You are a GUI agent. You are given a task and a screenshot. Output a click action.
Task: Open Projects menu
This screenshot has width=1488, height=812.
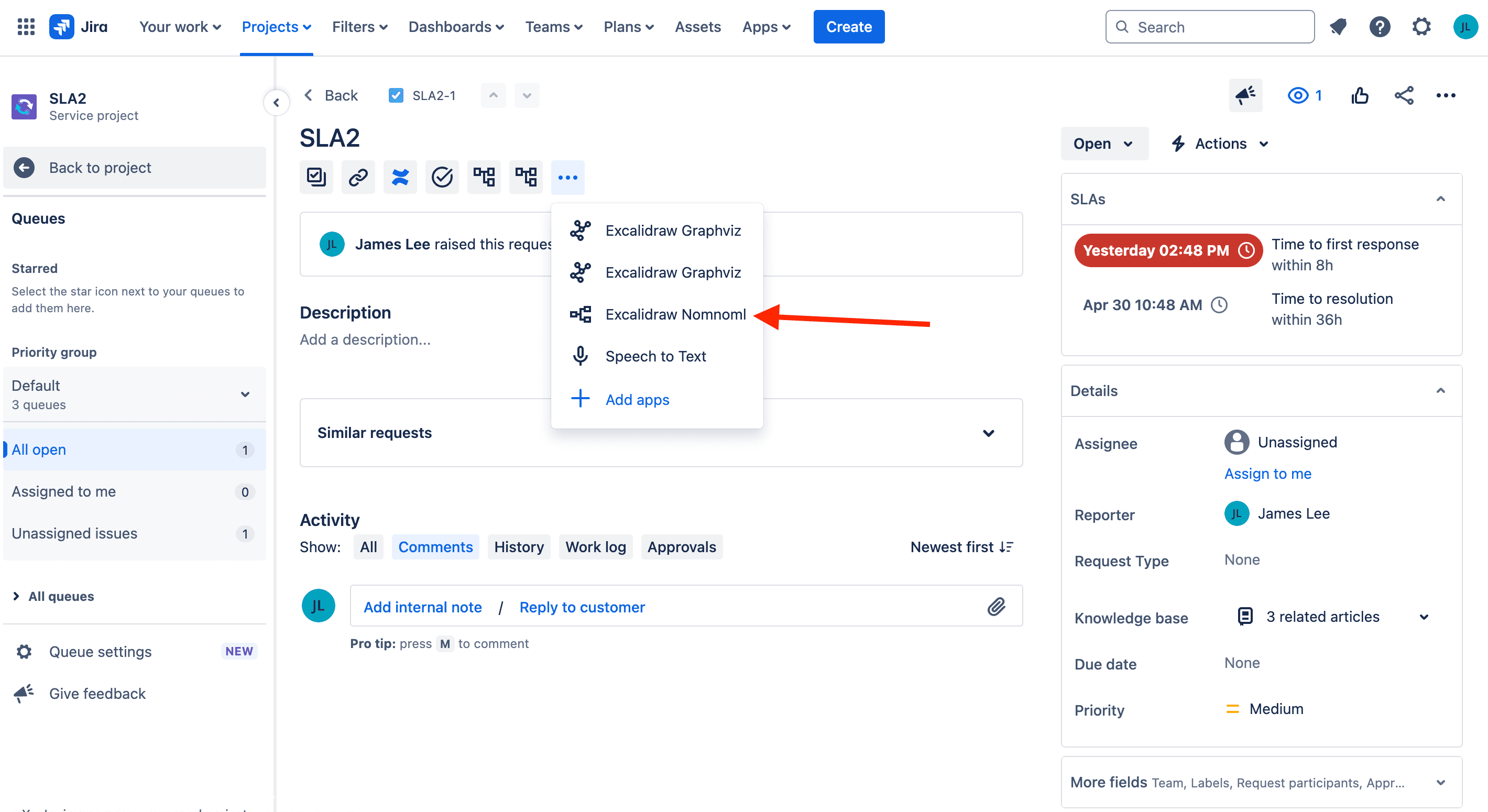pos(276,27)
